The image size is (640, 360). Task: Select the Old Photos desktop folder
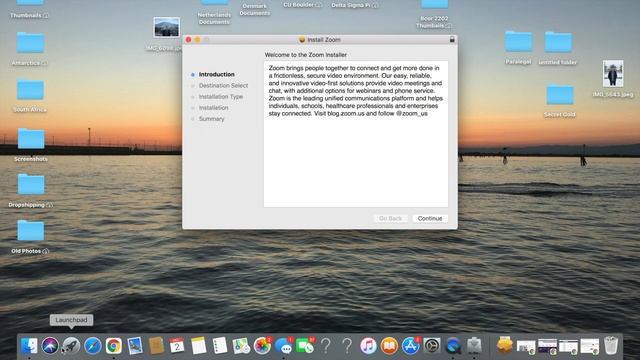(31, 231)
